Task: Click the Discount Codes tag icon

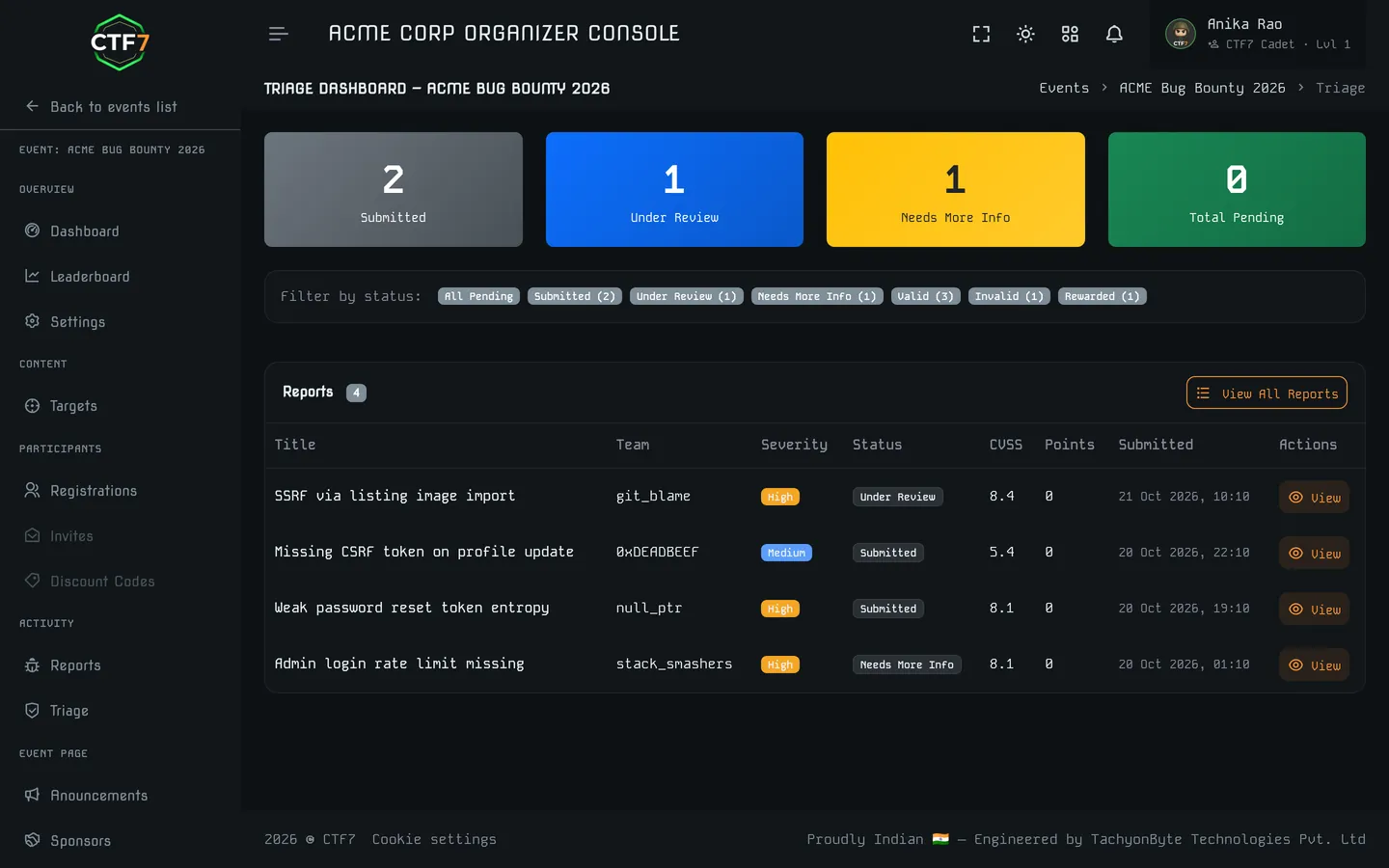Action: click(32, 581)
